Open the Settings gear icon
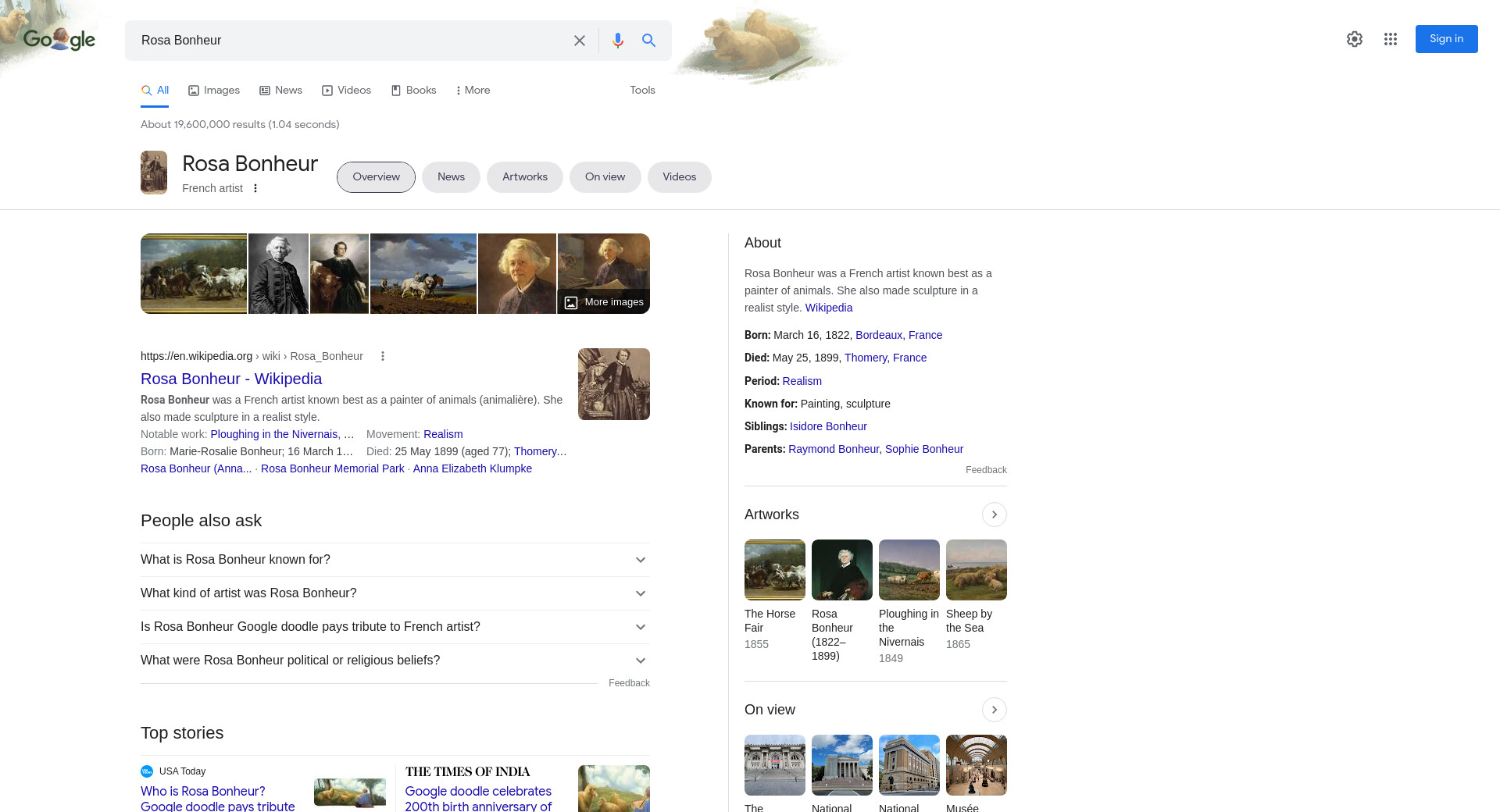Image resolution: width=1500 pixels, height=812 pixels. pos(1354,39)
